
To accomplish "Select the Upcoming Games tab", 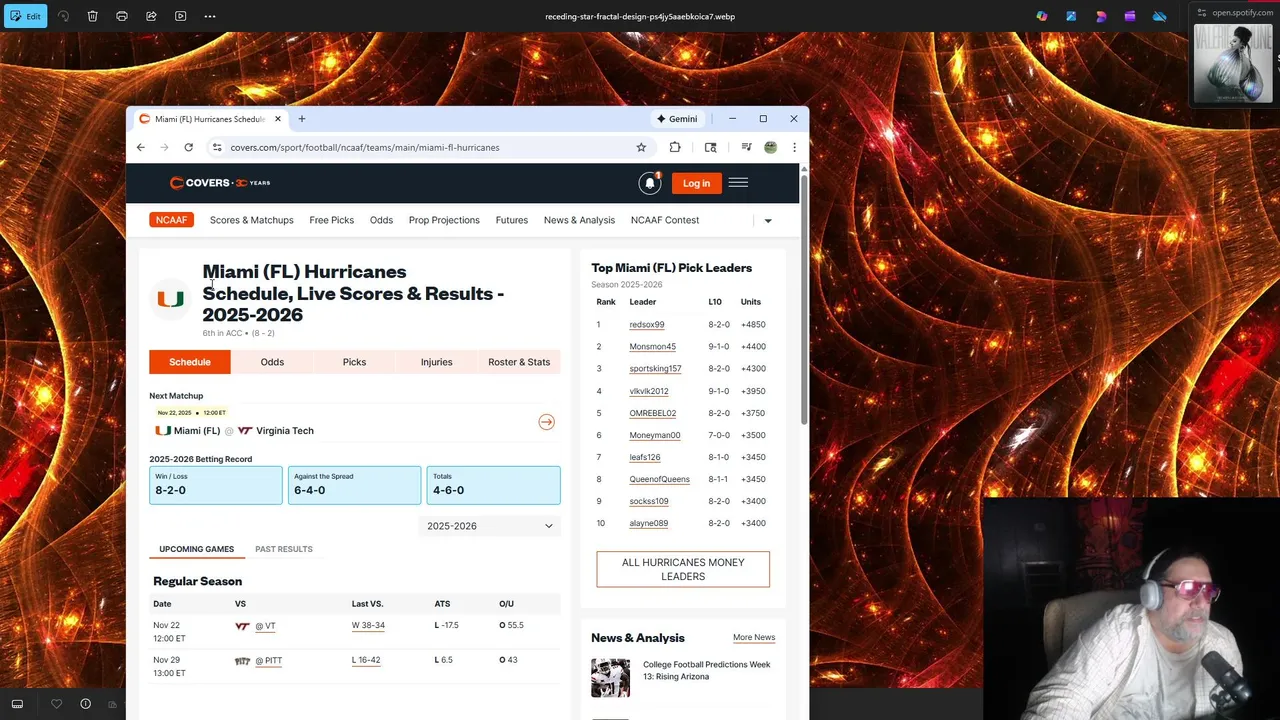I will (196, 549).
